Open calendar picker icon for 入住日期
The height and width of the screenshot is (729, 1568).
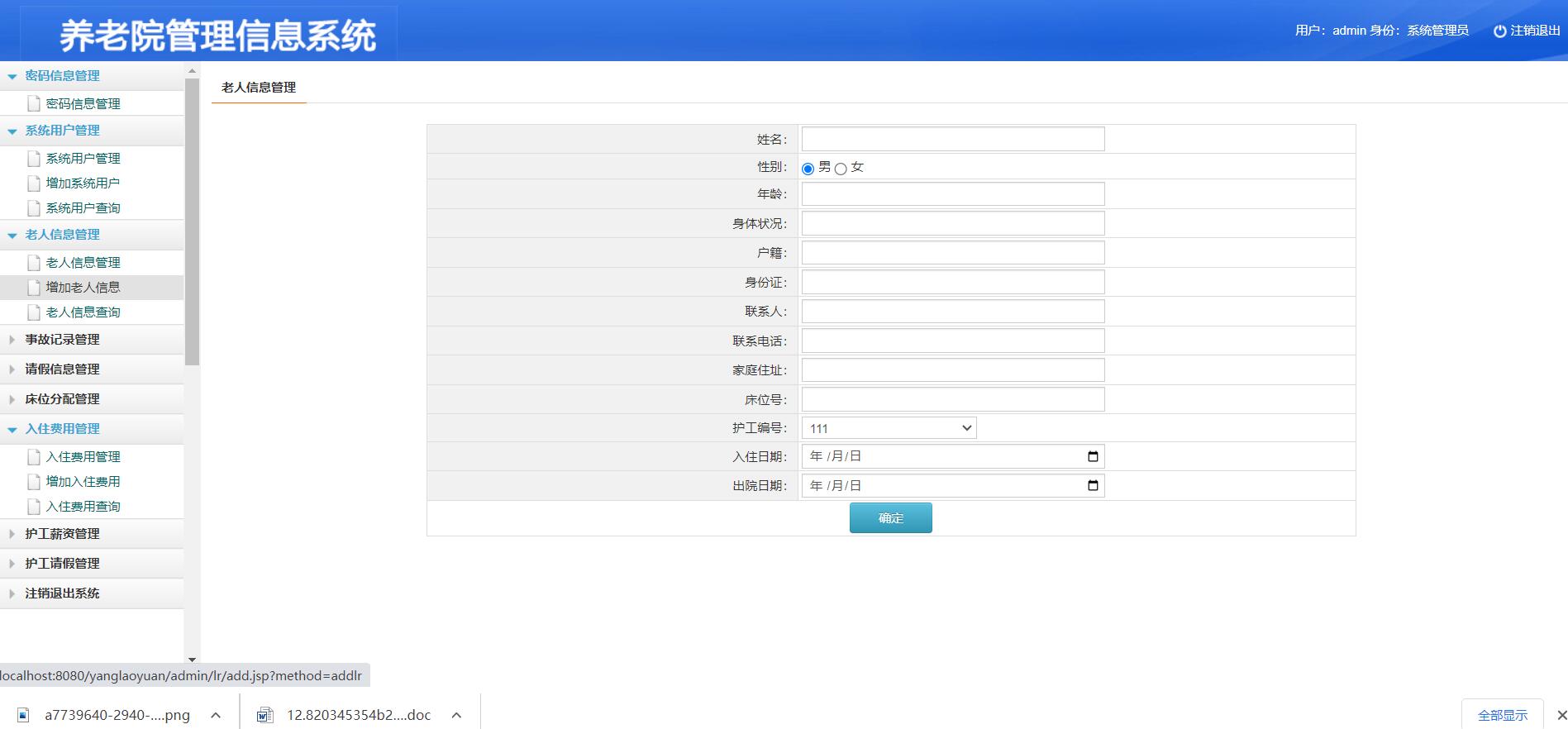click(1093, 456)
